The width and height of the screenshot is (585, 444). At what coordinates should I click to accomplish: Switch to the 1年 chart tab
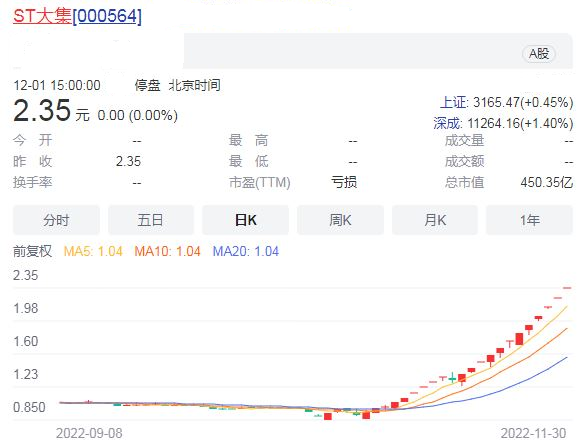529,220
